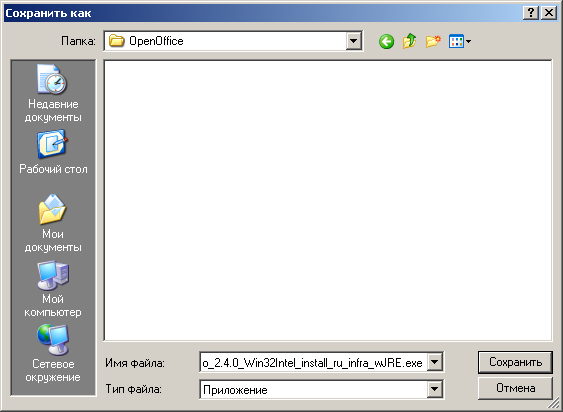This screenshot has height=412, width=563.
Task: Open Недавние документы in the places bar
Action: click(53, 93)
